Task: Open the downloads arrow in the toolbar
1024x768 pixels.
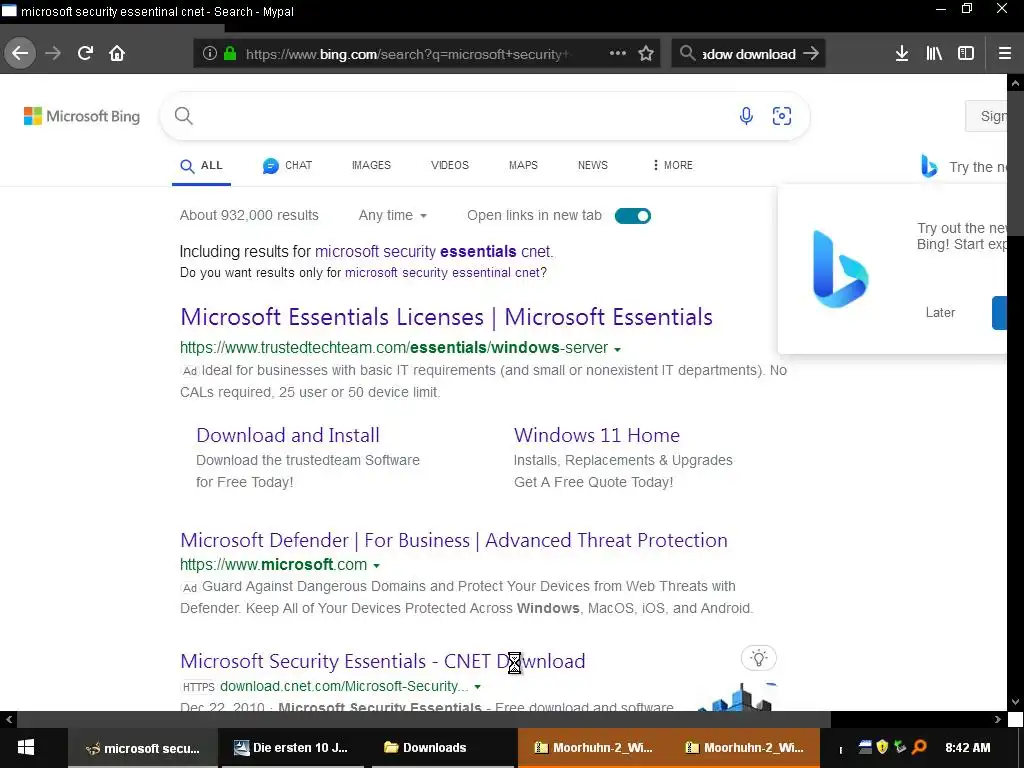Action: [902, 53]
